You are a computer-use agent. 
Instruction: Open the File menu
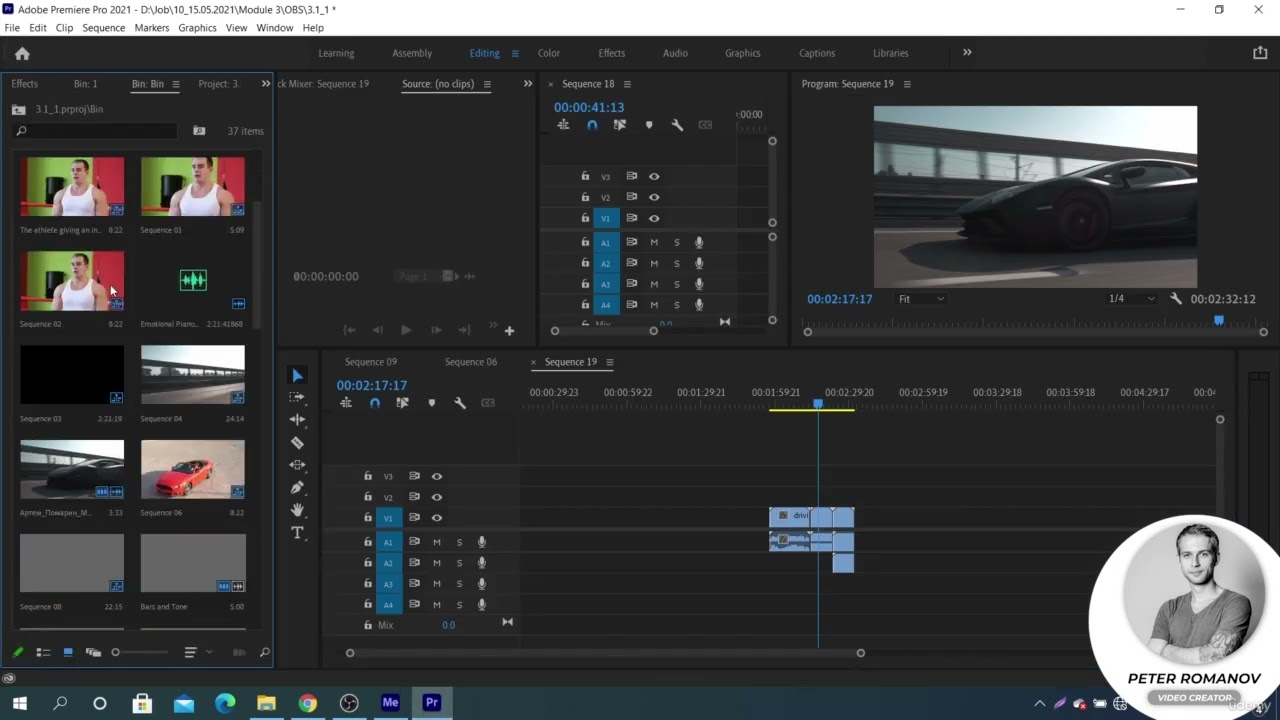(12, 28)
